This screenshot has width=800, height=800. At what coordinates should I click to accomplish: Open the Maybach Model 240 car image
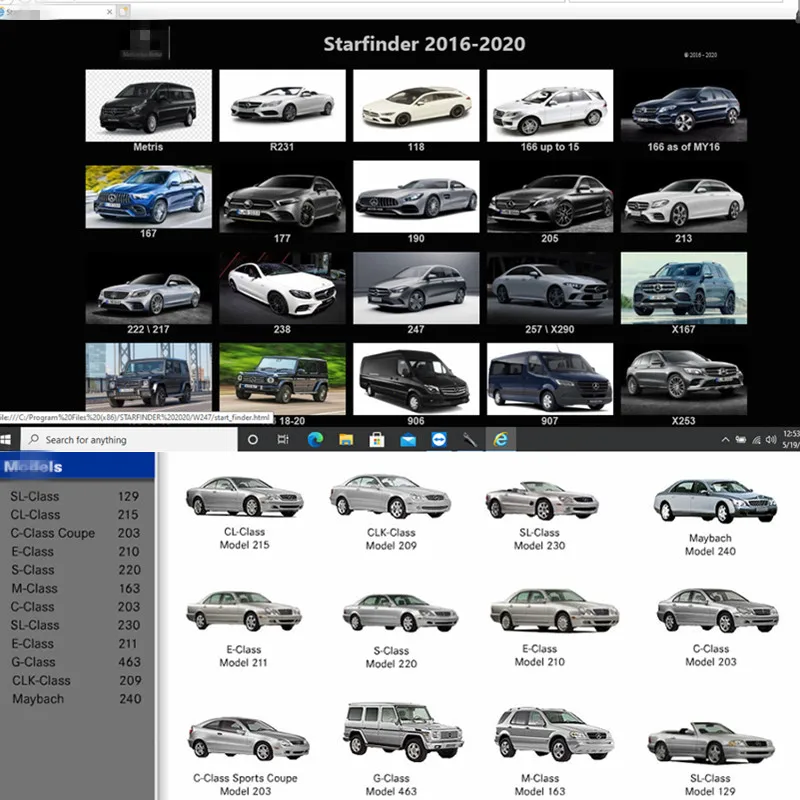tap(715, 500)
